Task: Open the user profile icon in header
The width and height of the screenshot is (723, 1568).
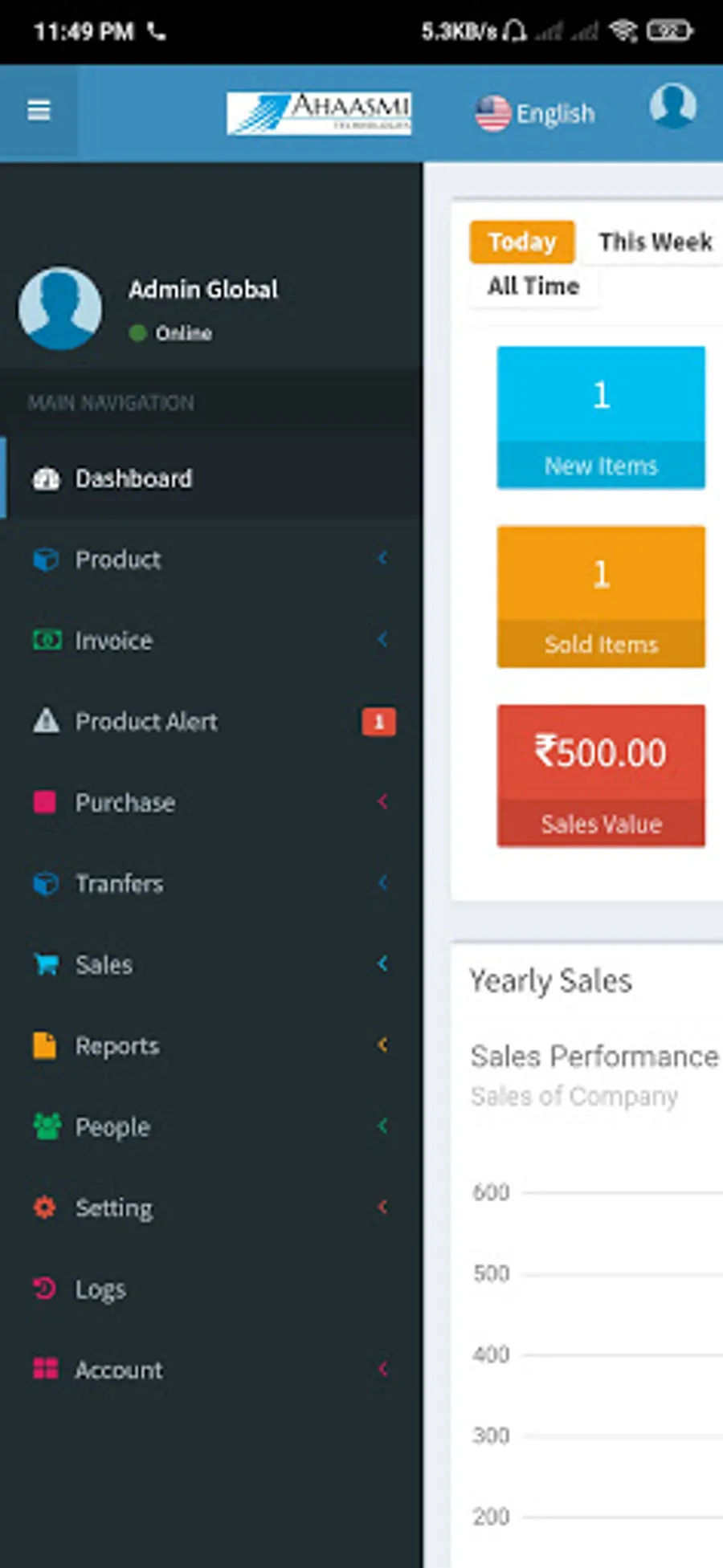Action: (x=672, y=106)
